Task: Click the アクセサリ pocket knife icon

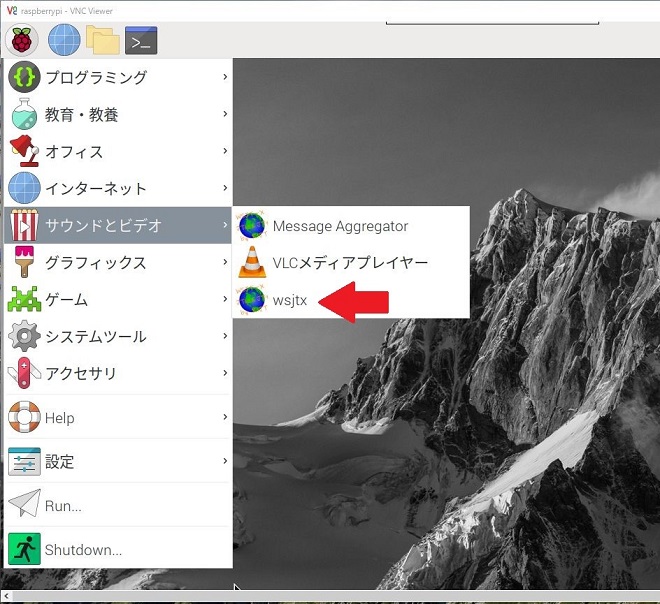Action: point(24,373)
